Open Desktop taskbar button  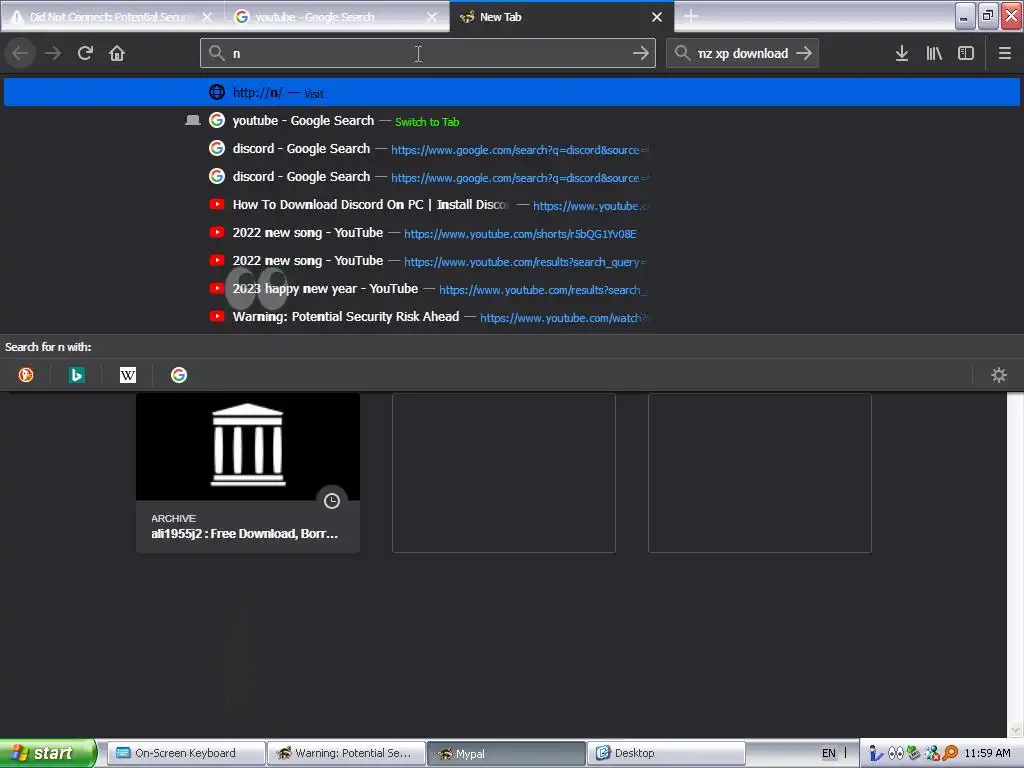pyautogui.click(x=666, y=753)
